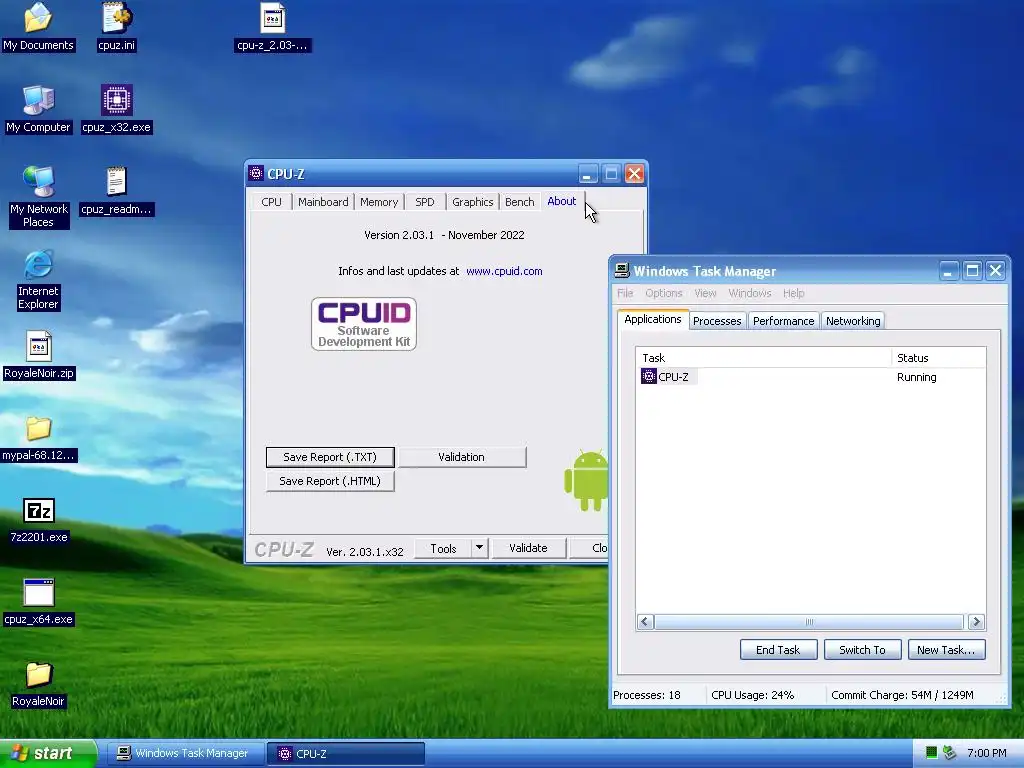Image resolution: width=1024 pixels, height=768 pixels.
Task: Open the Windows menu in Task Manager
Action: click(750, 293)
